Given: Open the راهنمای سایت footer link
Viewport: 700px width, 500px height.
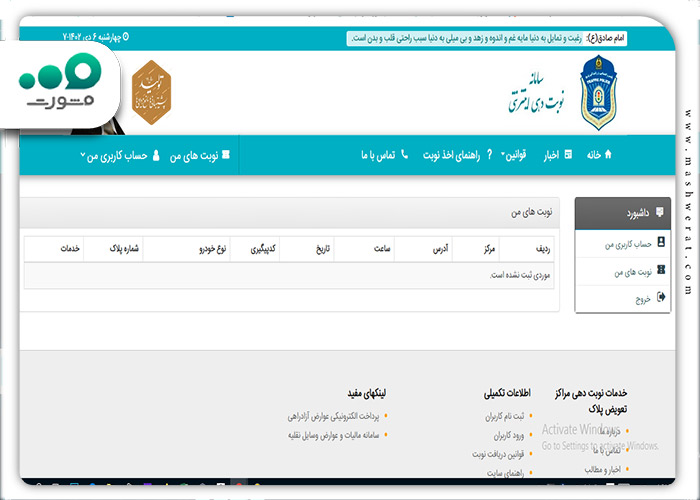Looking at the screenshot, I should tap(506, 473).
